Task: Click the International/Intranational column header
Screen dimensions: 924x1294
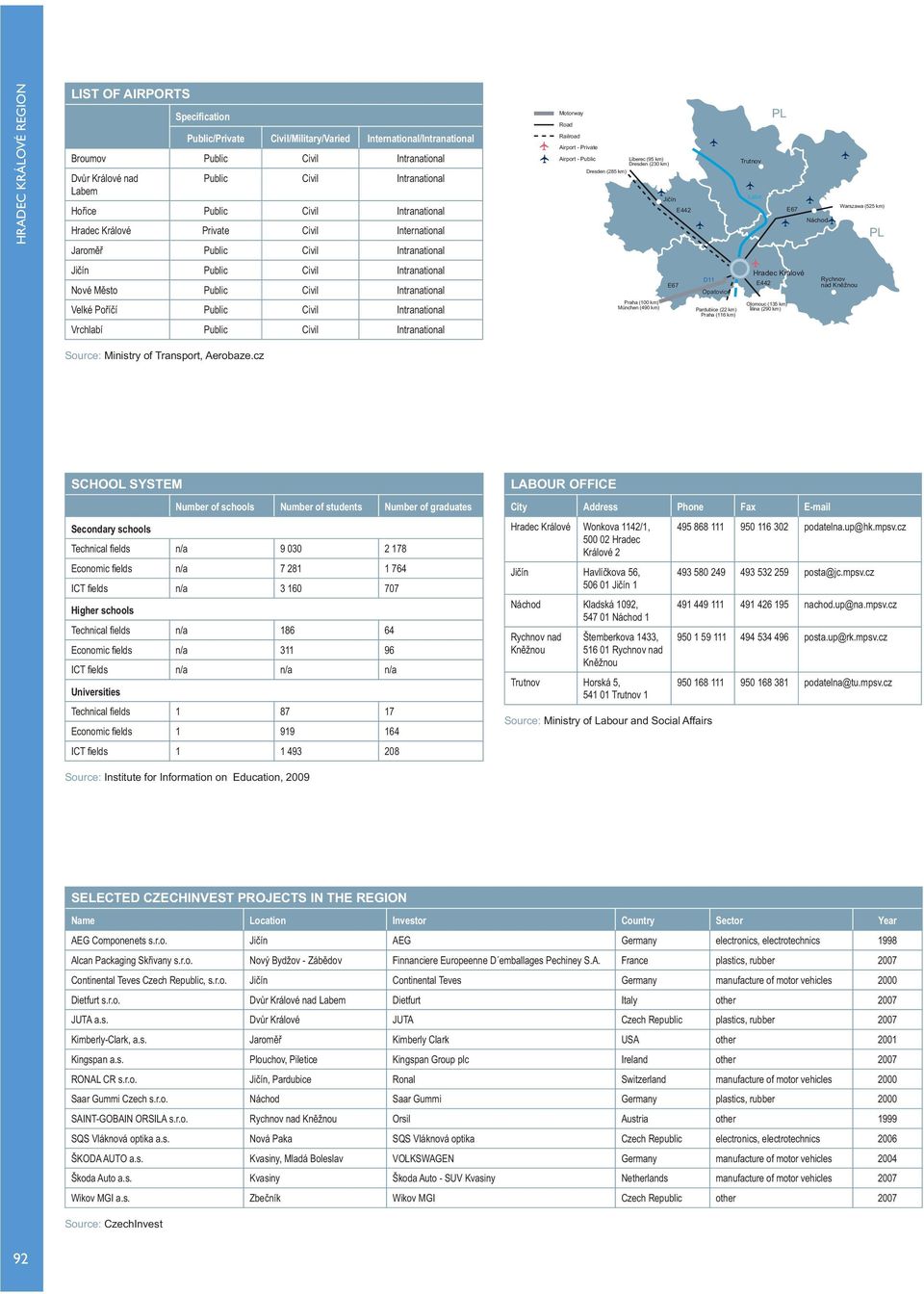Action: point(421,139)
